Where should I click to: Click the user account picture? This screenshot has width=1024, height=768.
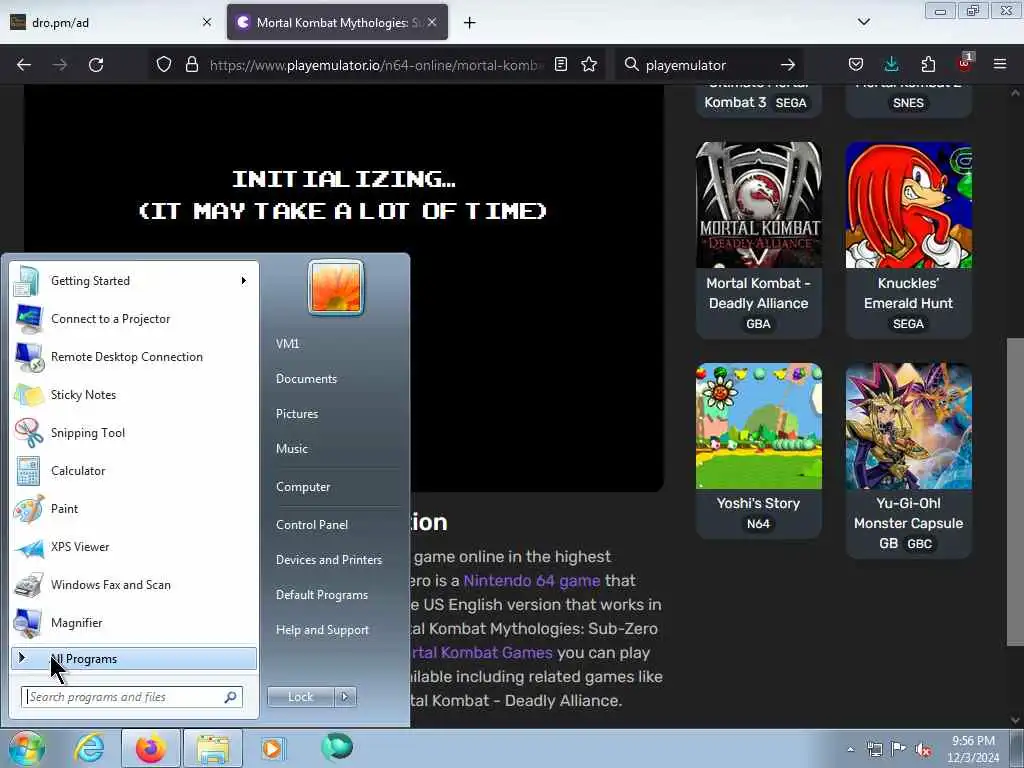point(336,287)
